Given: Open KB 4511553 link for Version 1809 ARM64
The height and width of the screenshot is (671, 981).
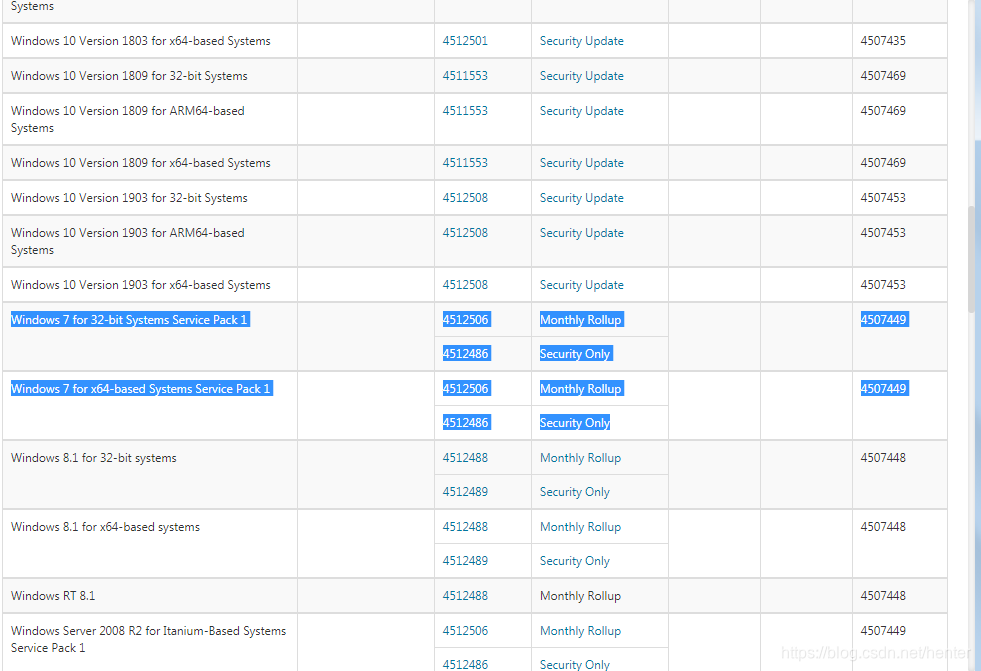Looking at the screenshot, I should tap(465, 111).
